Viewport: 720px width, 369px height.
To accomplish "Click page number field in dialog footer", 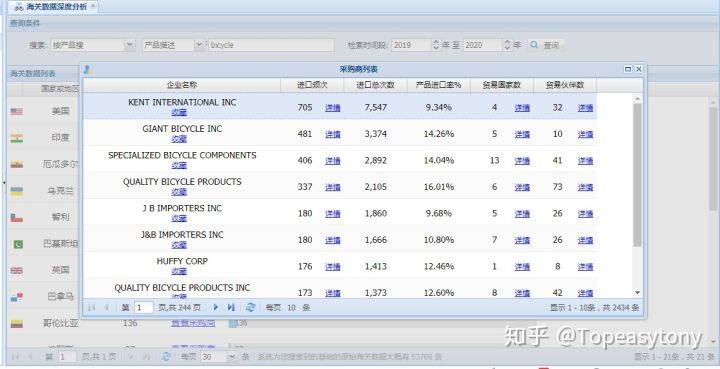I will click(x=144, y=308).
